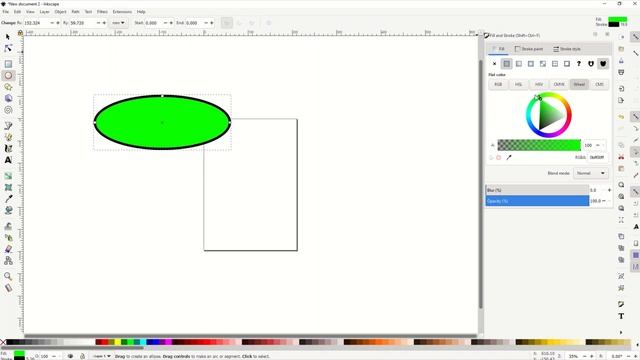Viewport: 640px width, 360px height.
Task: Toggle guide lock icon at ruler corner
Action: (x=20, y=33)
